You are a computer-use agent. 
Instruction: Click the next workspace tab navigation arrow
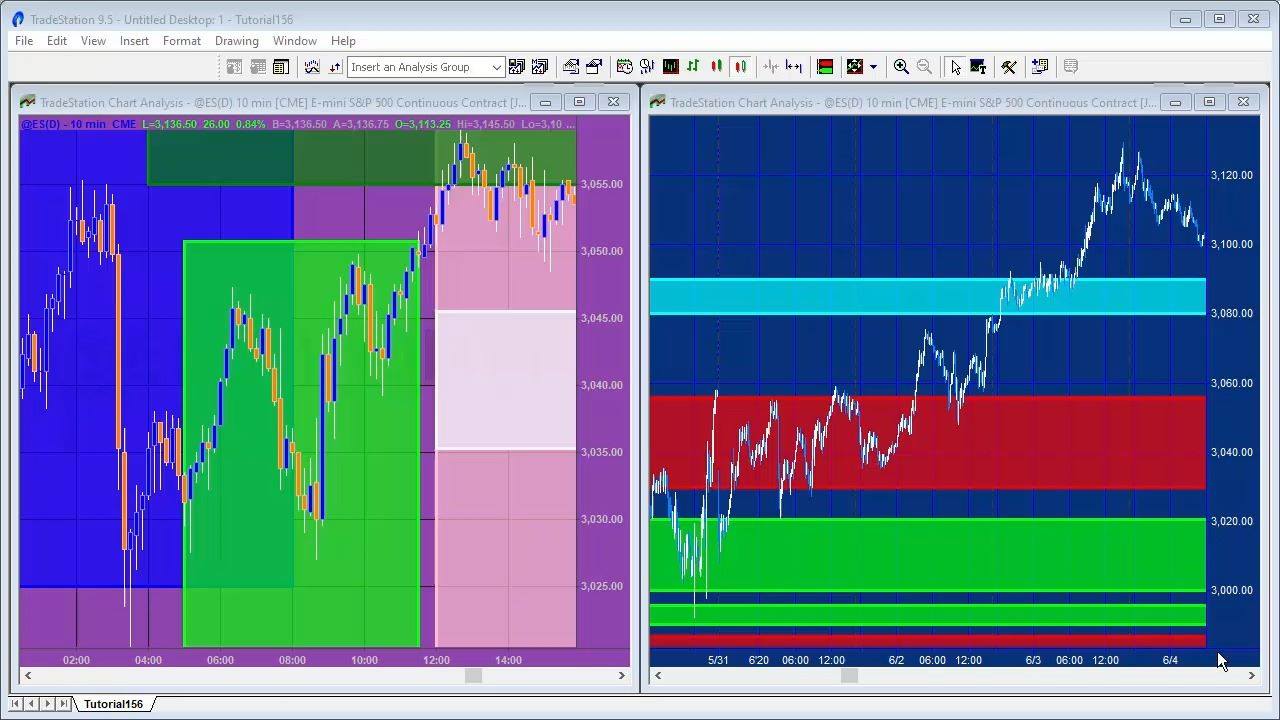(x=47, y=704)
